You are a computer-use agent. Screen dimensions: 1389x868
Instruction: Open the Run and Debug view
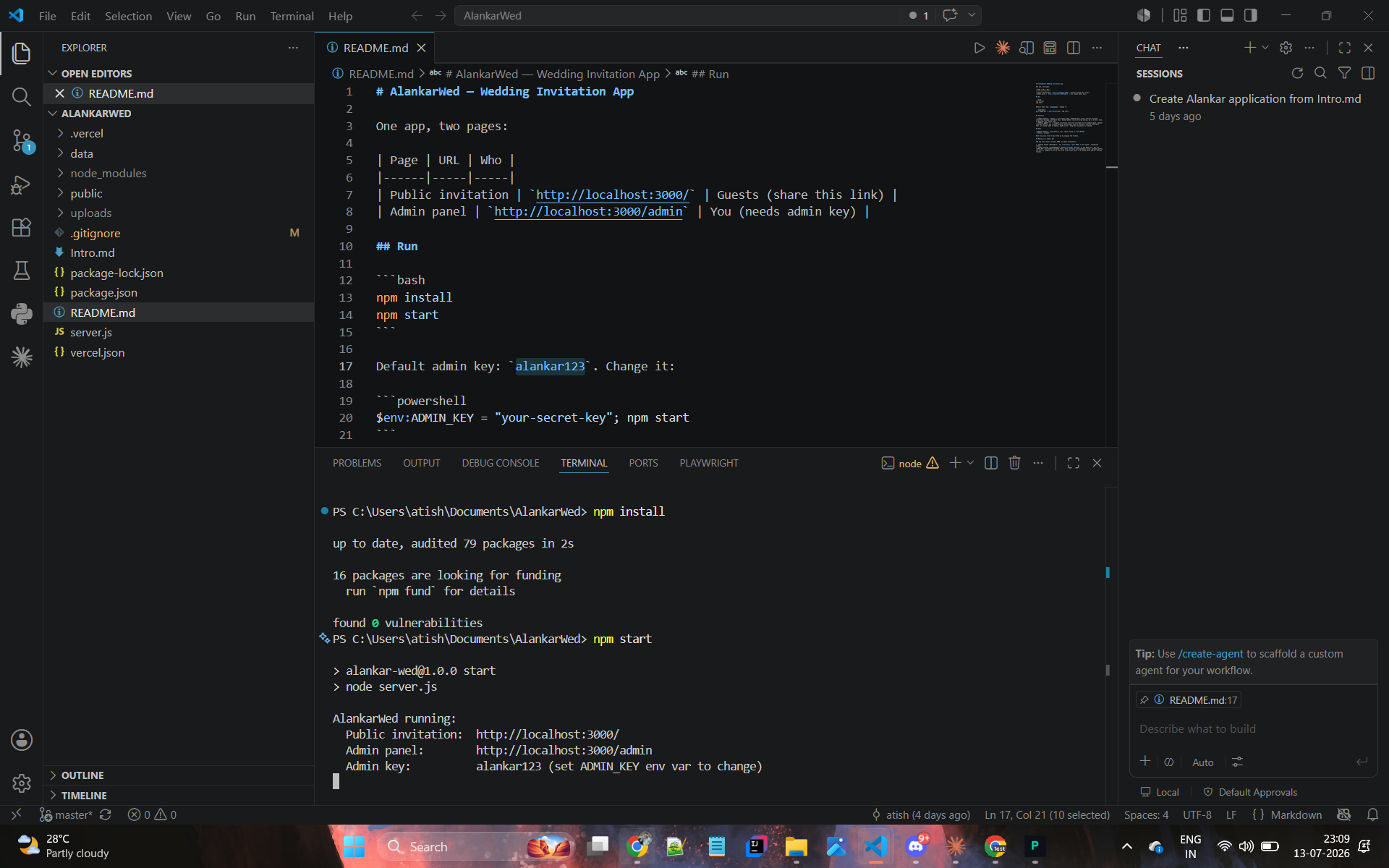pos(21,185)
